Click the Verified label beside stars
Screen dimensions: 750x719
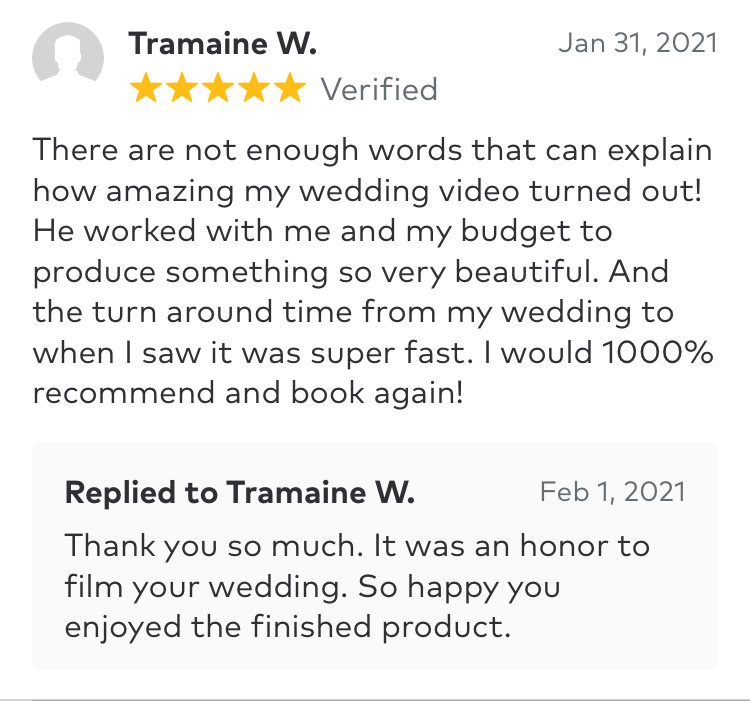[x=379, y=90]
